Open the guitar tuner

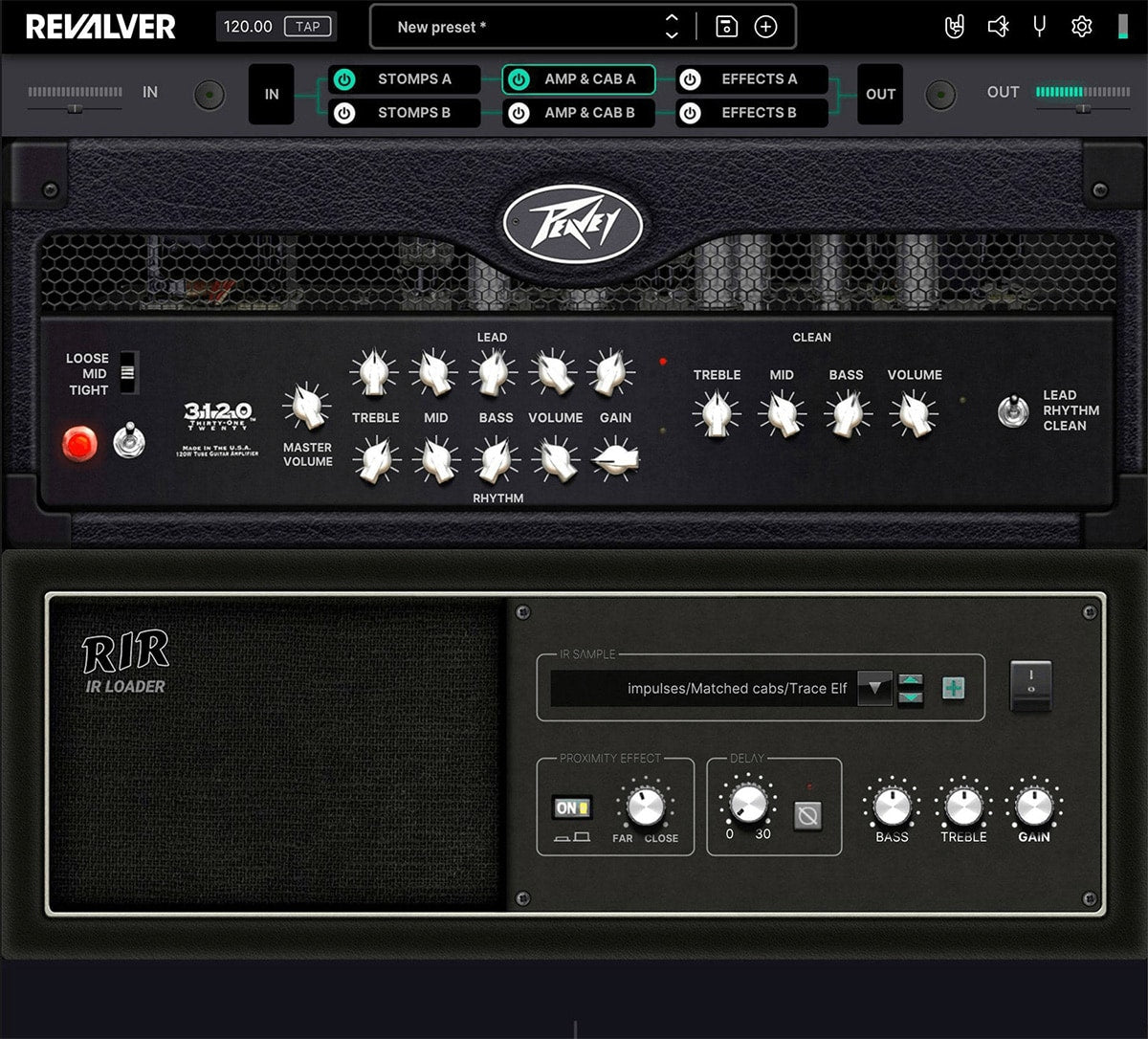coord(1039,26)
